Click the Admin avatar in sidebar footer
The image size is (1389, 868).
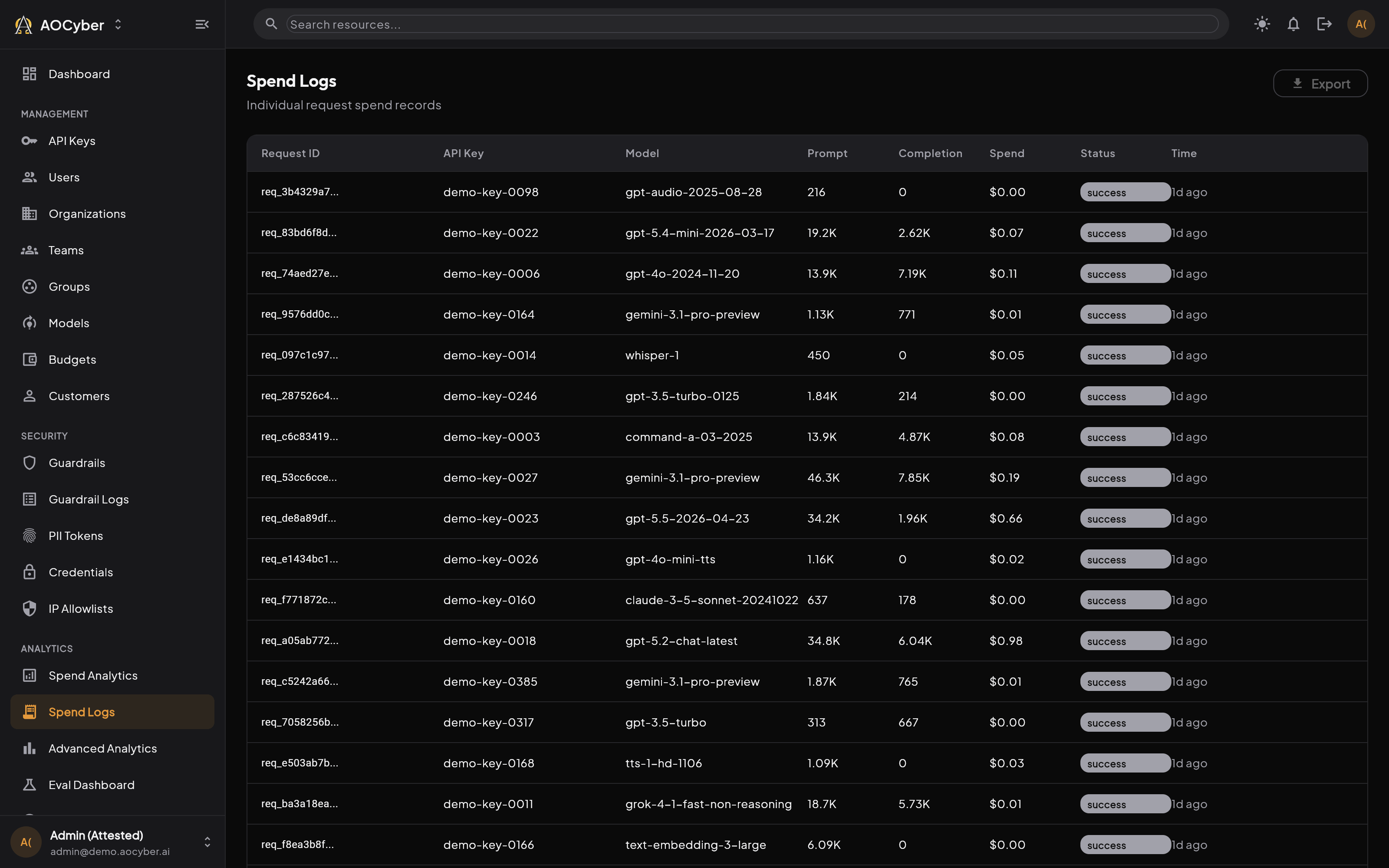[x=26, y=842]
